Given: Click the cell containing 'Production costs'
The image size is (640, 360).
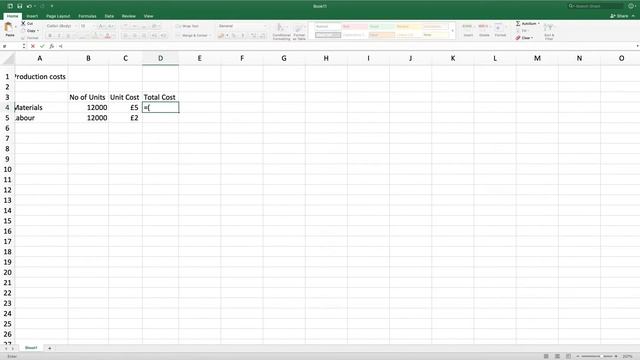Looking at the screenshot, I should click(41, 76).
